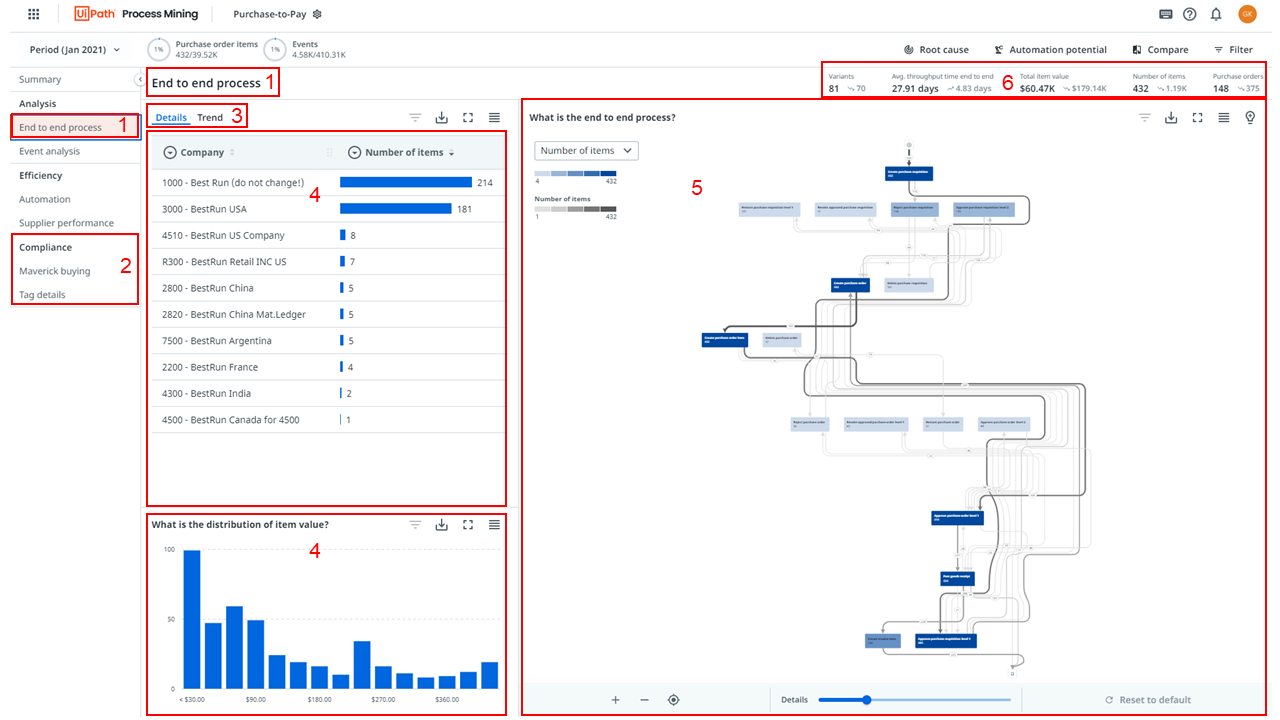Click the Root cause button
The image size is (1280, 720).
click(936, 49)
